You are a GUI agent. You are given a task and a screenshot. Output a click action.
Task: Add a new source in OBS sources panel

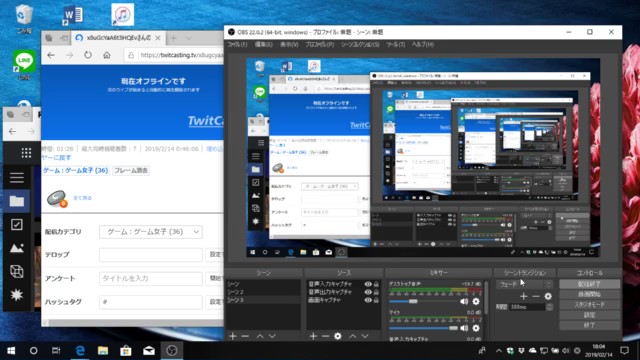(x=313, y=336)
